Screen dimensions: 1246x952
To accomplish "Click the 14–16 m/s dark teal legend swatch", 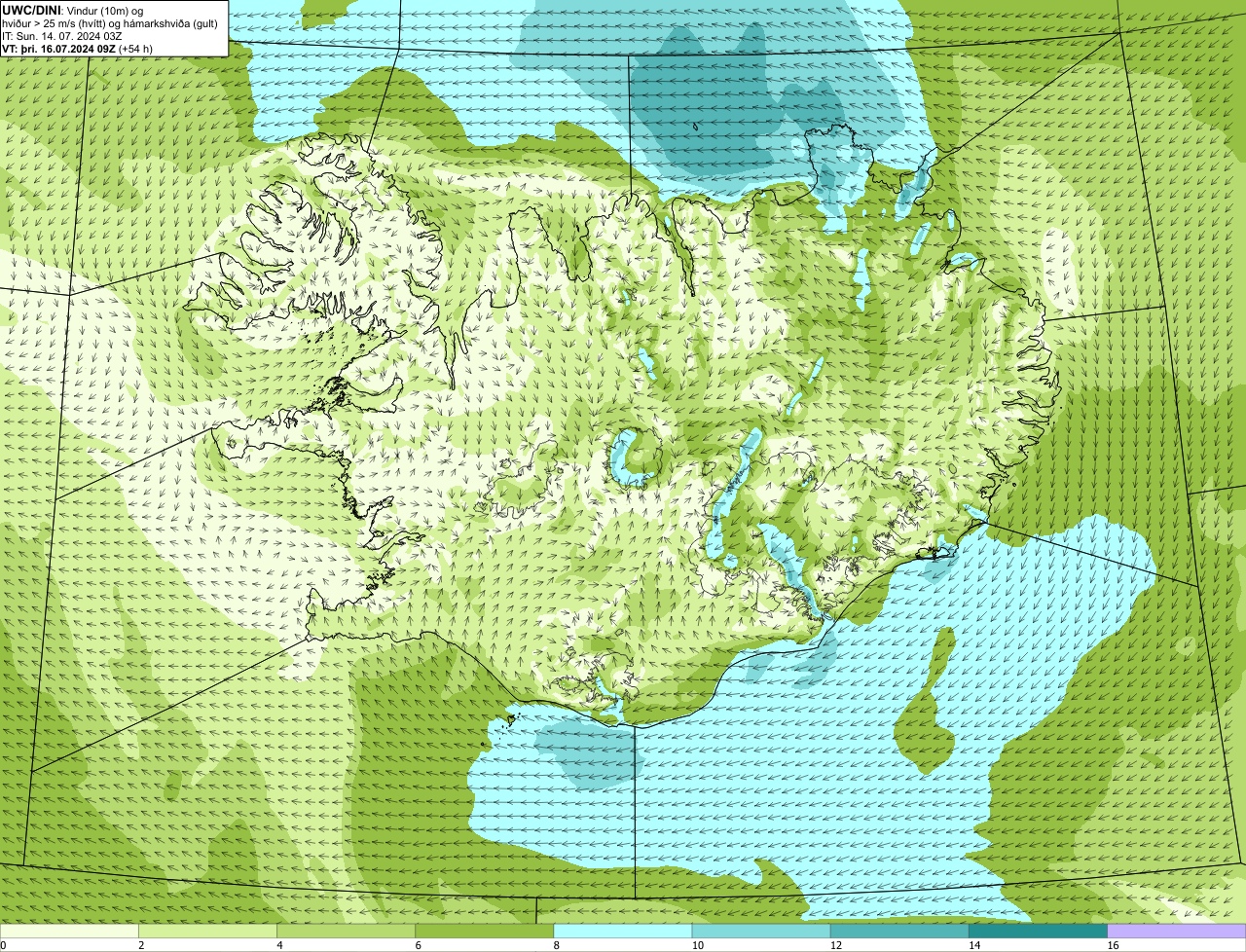I will [x=1039, y=931].
